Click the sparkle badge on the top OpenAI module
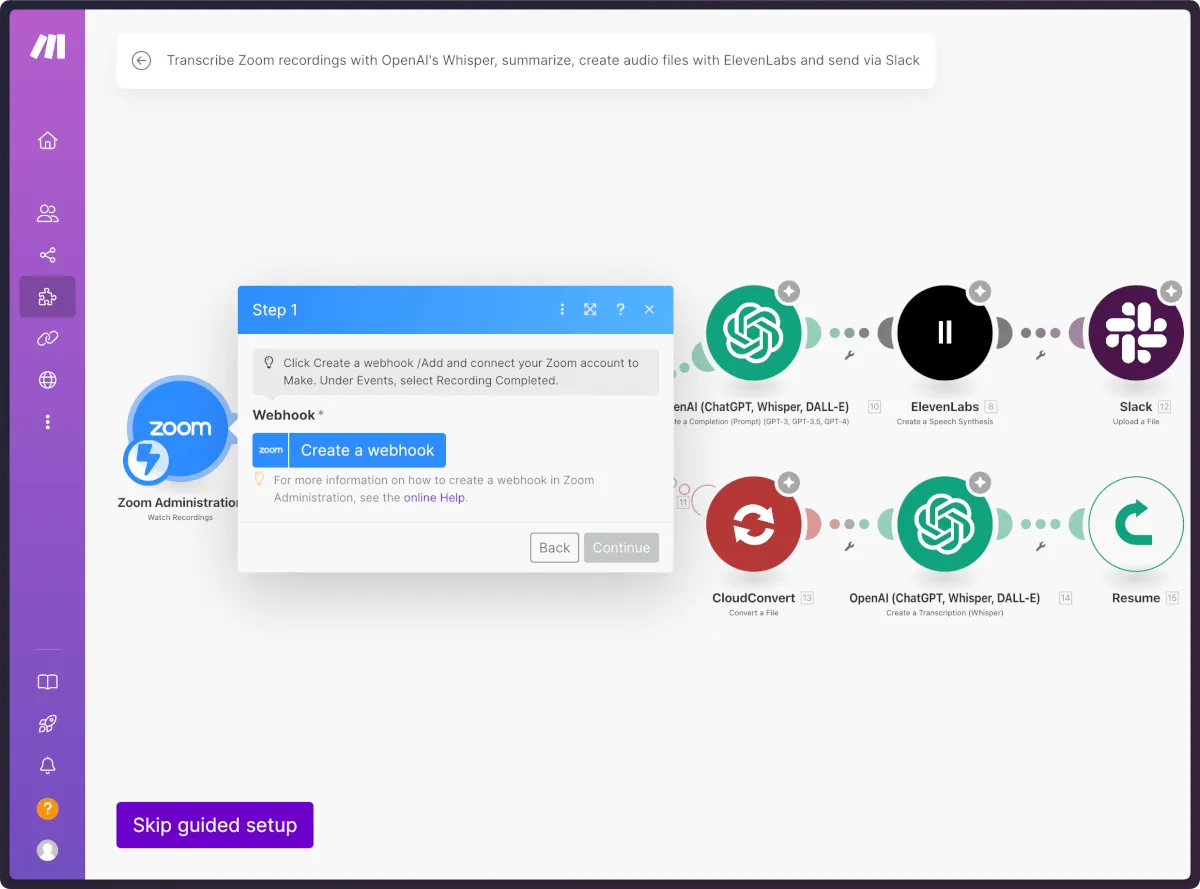 tap(789, 291)
